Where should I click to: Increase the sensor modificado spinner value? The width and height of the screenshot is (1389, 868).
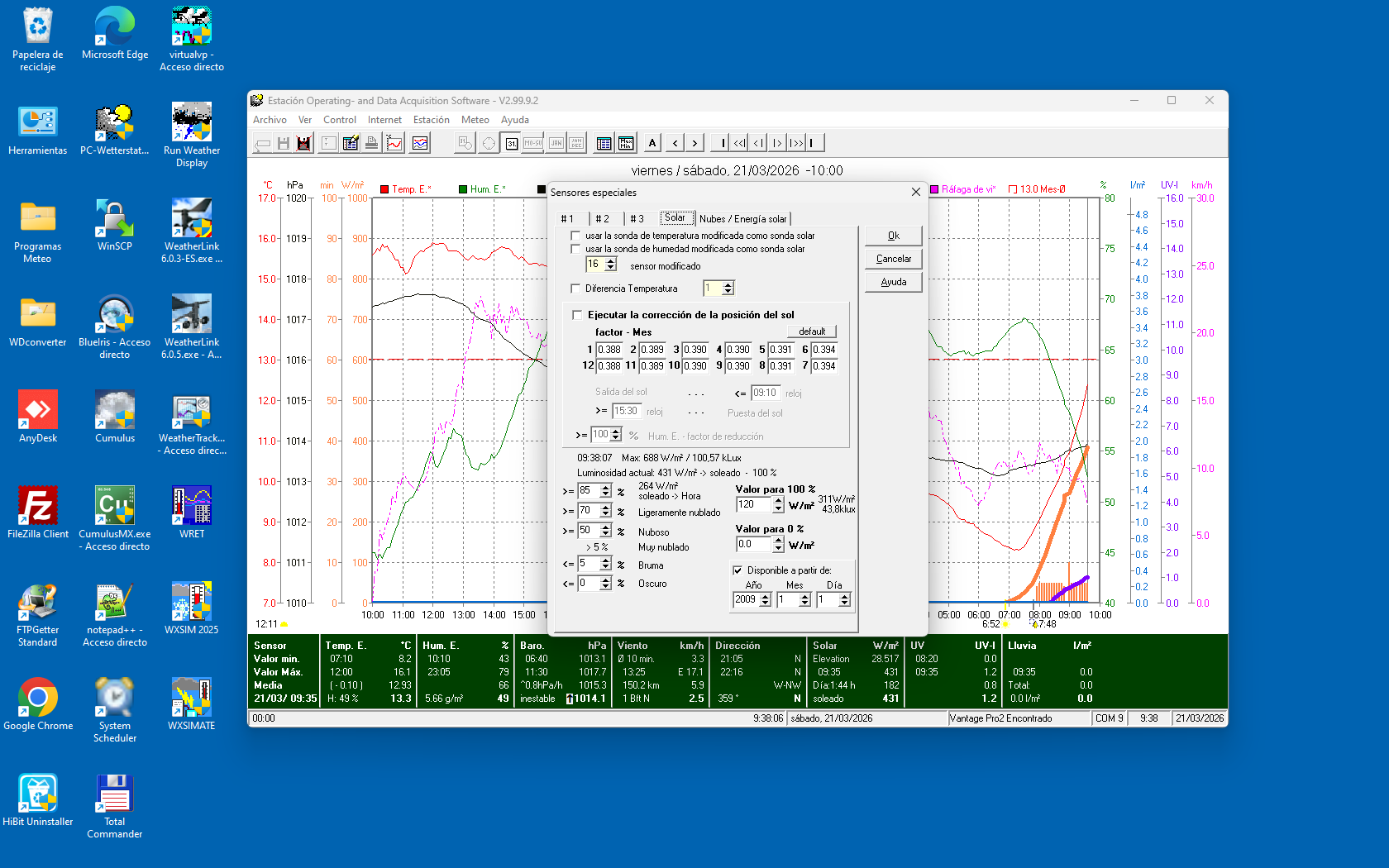[x=611, y=261]
